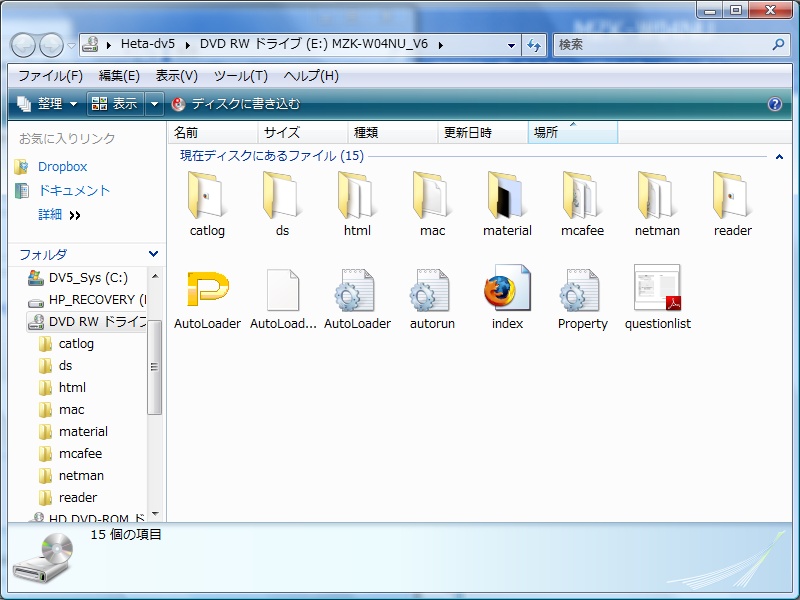Collapse the 現在ディスクにあるファイル group
800x600 pixels.
(x=779, y=157)
